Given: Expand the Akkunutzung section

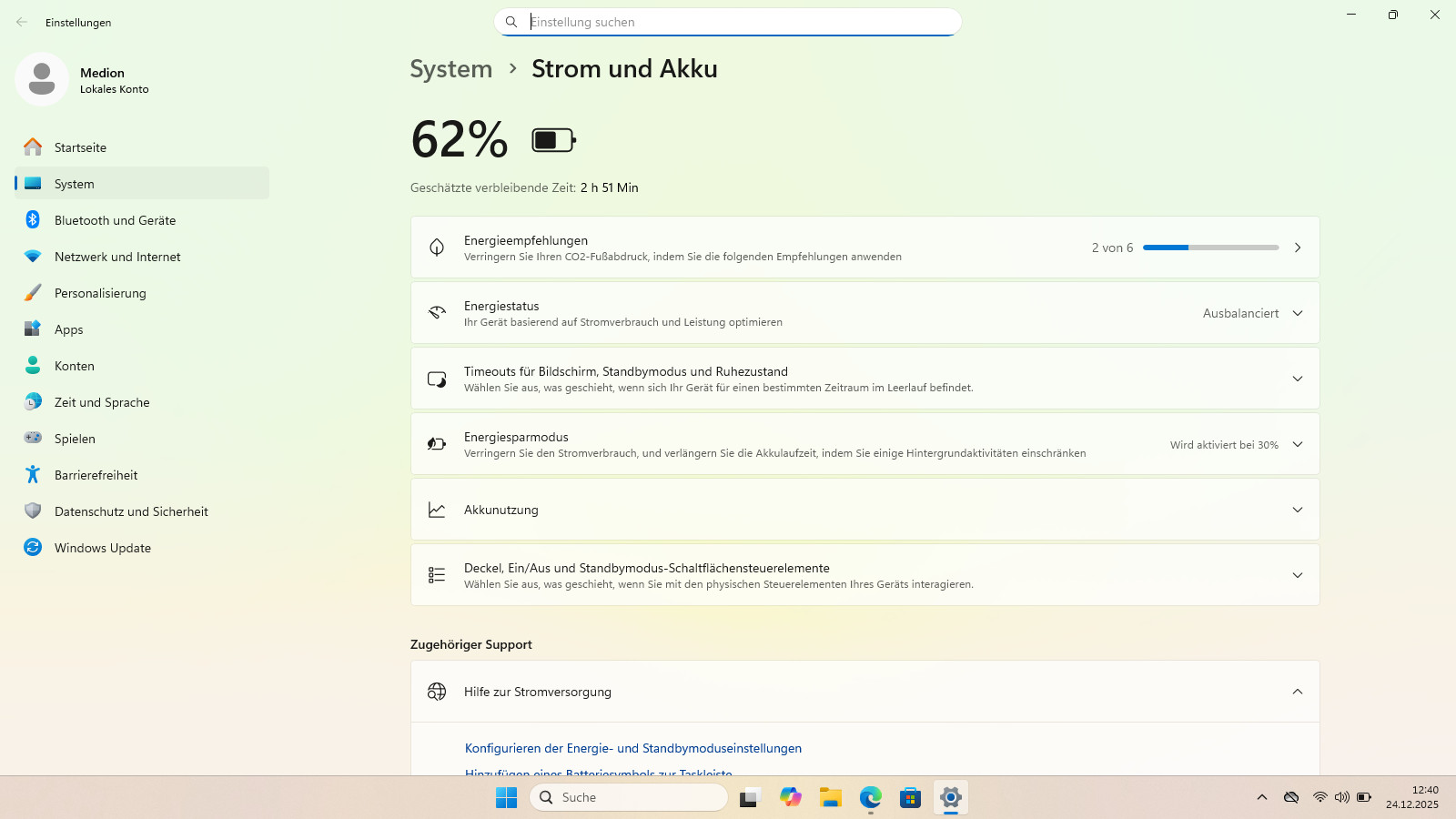Looking at the screenshot, I should pos(1298,510).
